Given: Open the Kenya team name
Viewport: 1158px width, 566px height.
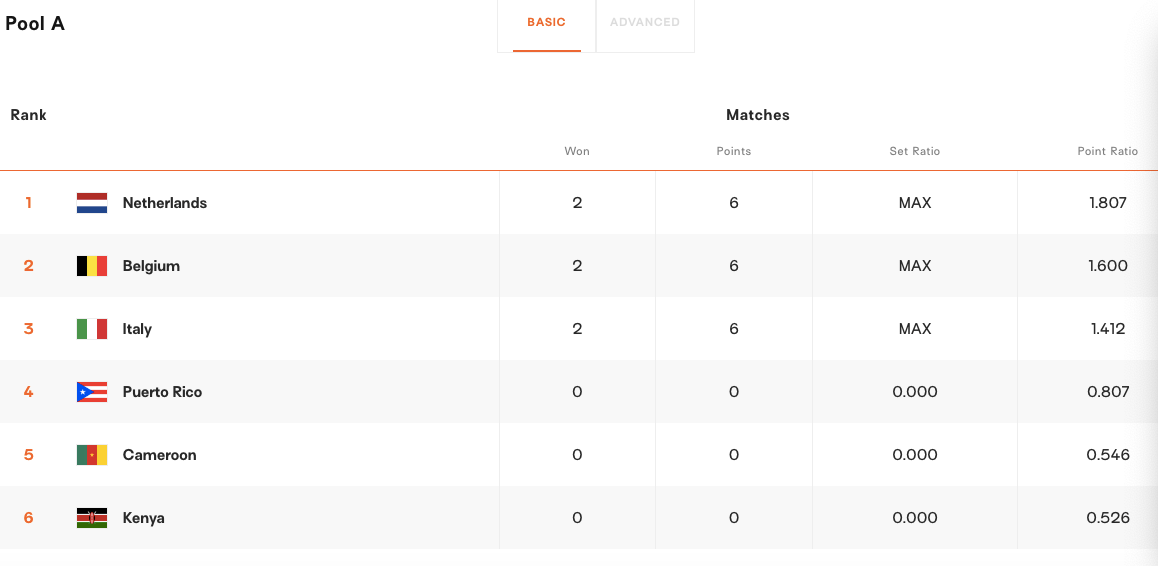Looking at the screenshot, I should point(143,518).
